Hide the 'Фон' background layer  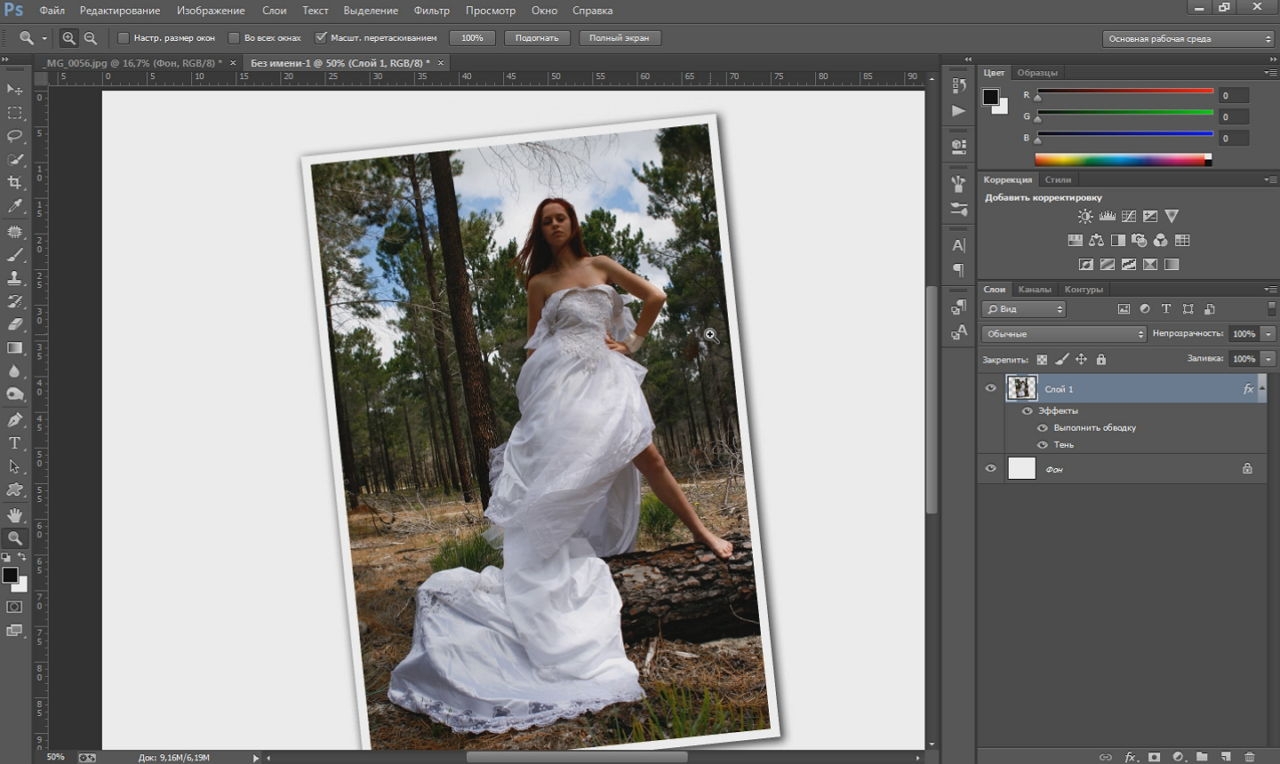click(x=991, y=468)
